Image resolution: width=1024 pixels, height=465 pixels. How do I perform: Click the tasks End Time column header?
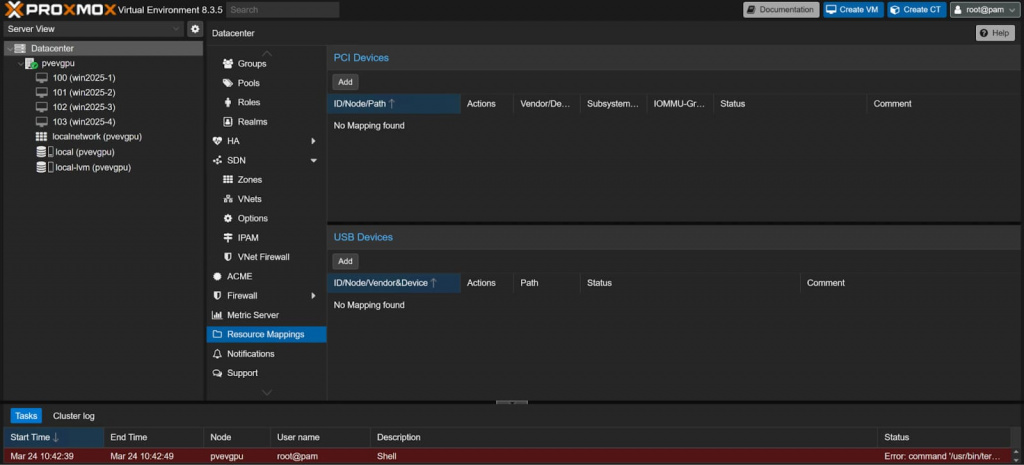tap(153, 437)
